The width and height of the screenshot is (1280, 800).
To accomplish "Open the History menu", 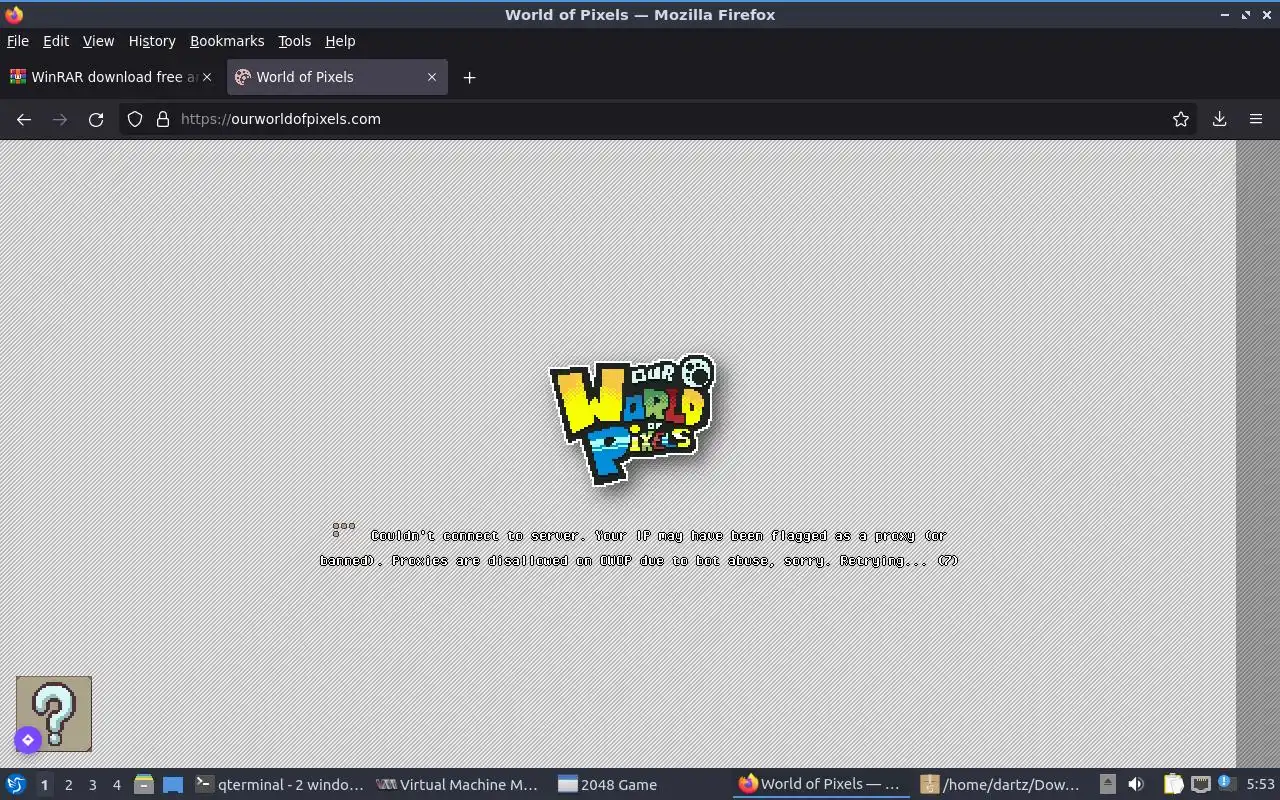I will (x=152, y=41).
